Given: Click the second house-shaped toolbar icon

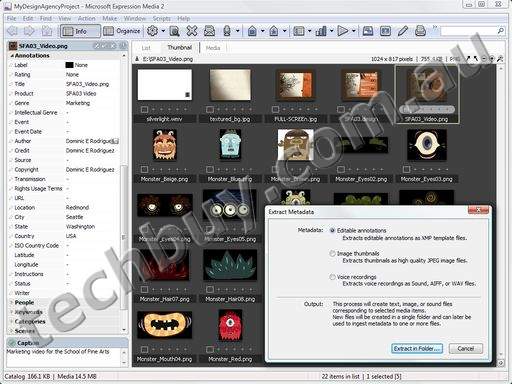Looking at the screenshot, I should pos(274,31).
